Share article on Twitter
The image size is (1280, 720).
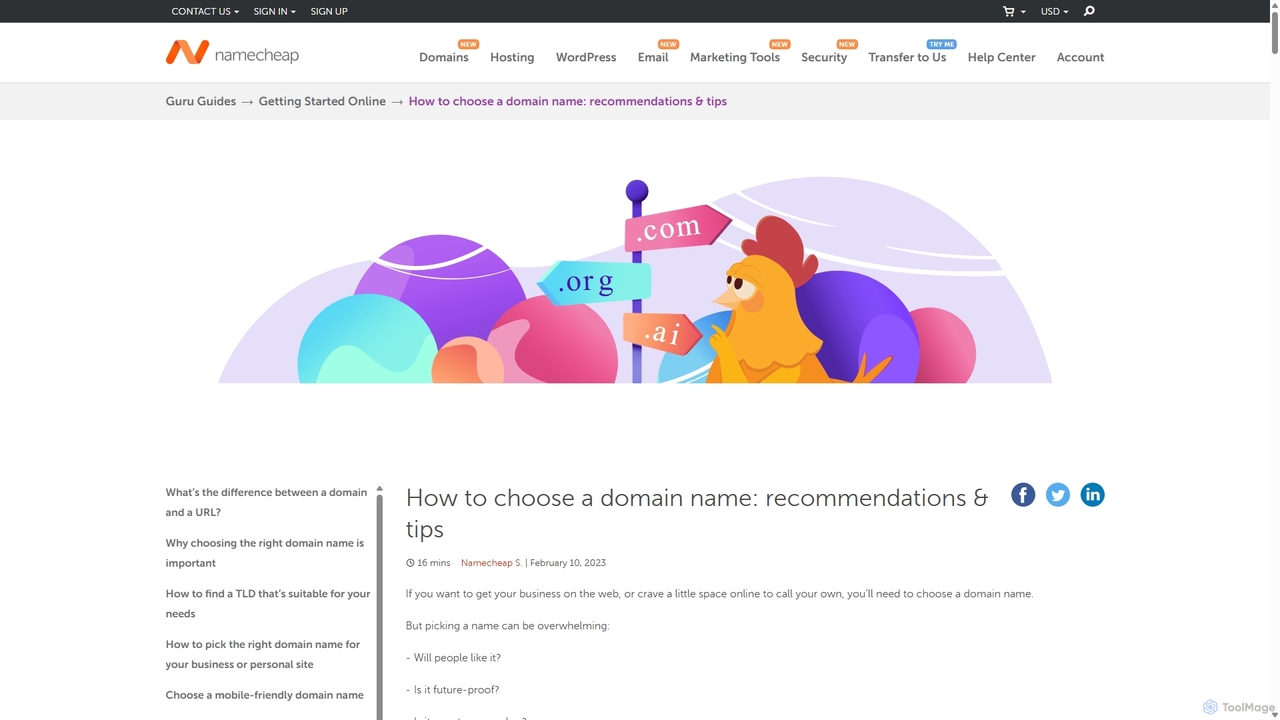tap(1058, 495)
